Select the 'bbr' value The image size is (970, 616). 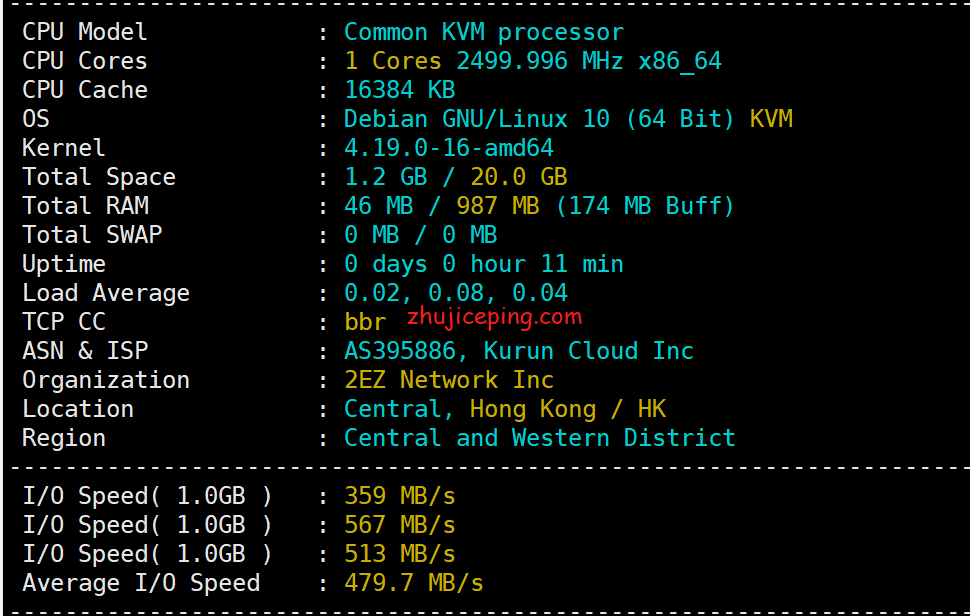pos(365,322)
